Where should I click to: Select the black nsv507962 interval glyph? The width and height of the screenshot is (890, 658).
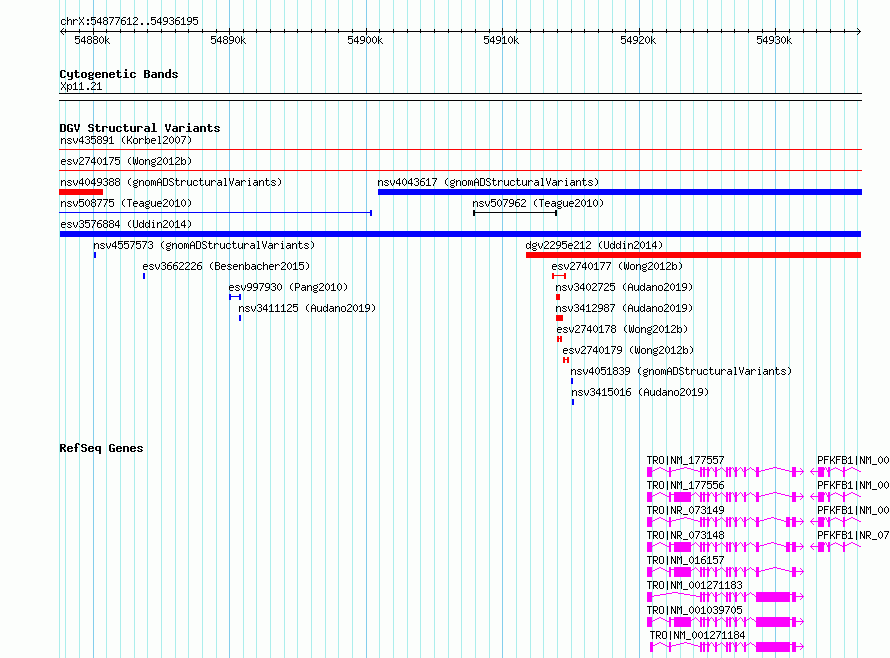click(x=515, y=213)
